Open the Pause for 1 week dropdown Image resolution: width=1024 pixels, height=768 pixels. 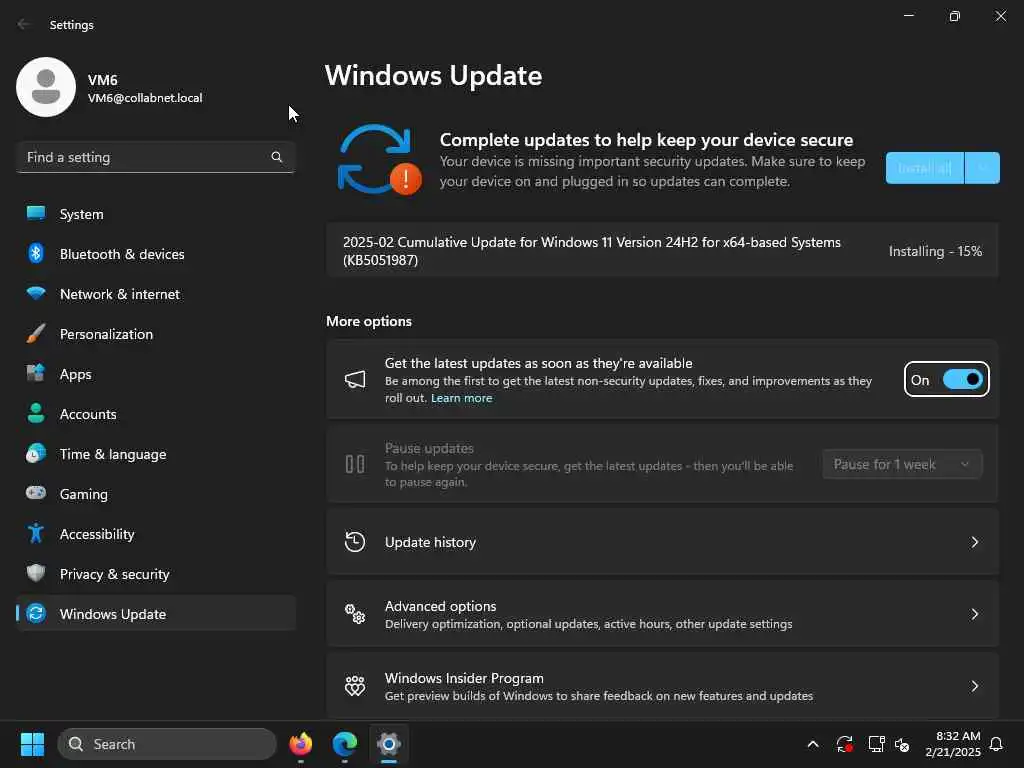tap(902, 464)
